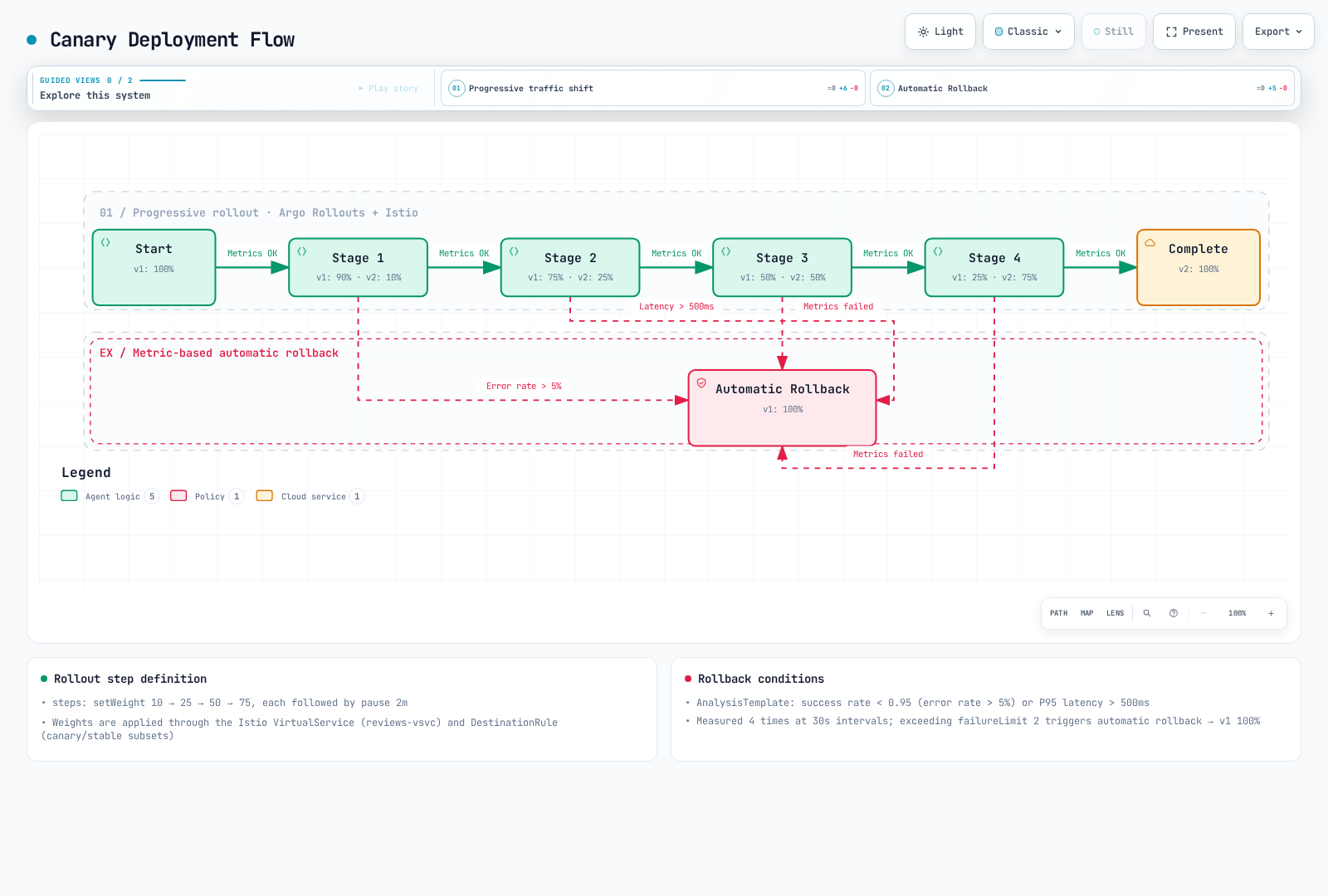1328x896 pixels.
Task: Select the Stage 3 node
Action: tap(782, 267)
